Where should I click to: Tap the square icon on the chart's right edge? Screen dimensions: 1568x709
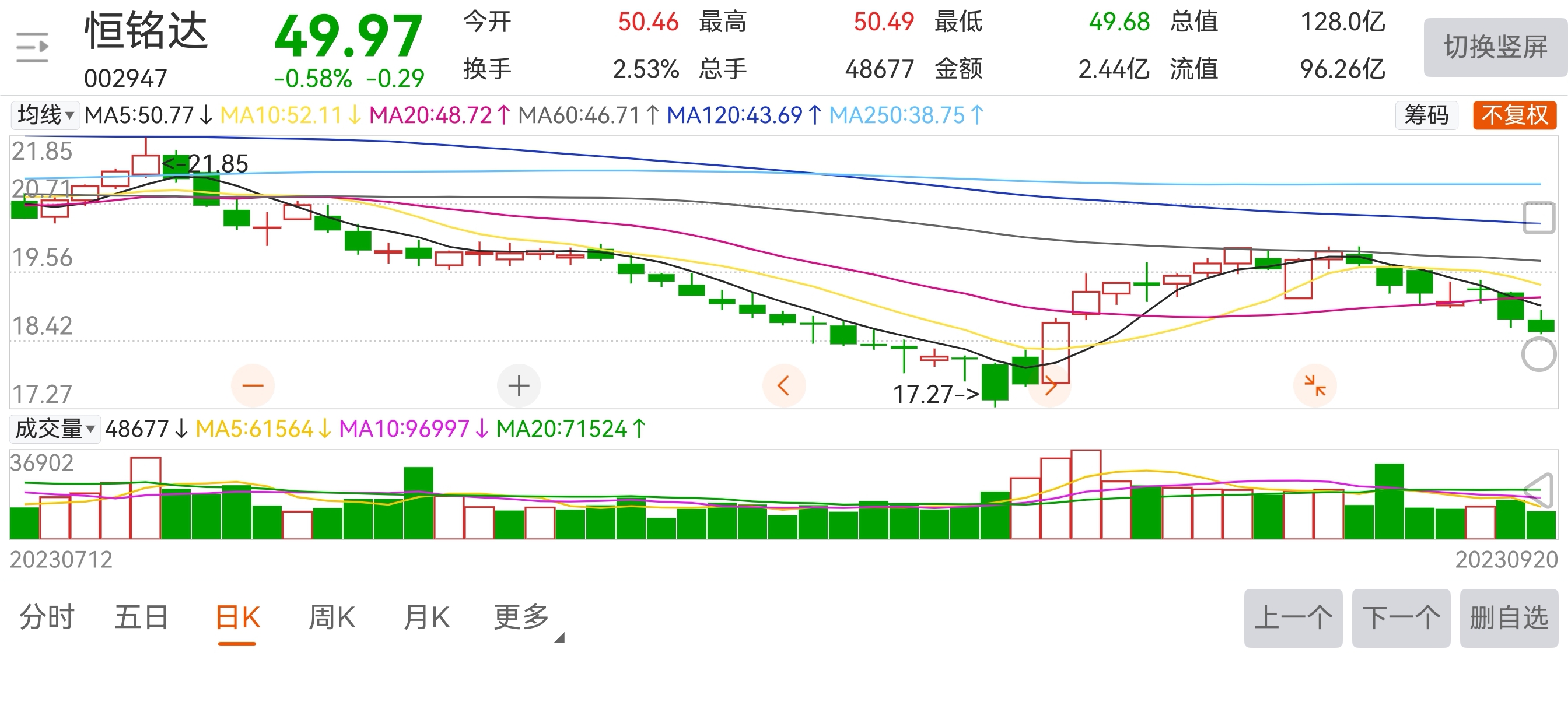point(1539,217)
